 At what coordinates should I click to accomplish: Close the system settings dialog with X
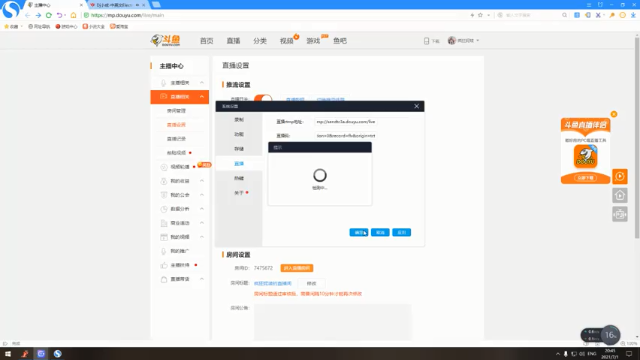coord(416,106)
